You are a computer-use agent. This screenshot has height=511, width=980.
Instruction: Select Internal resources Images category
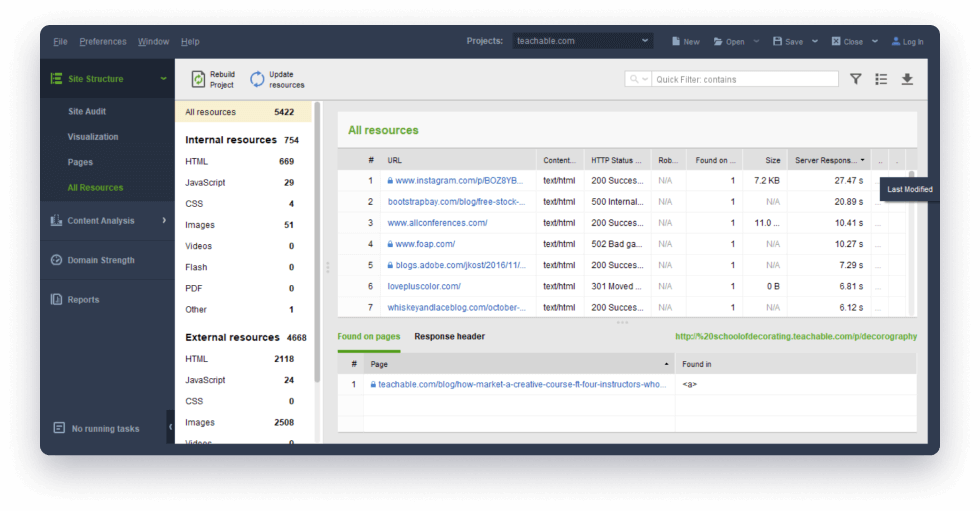point(200,225)
